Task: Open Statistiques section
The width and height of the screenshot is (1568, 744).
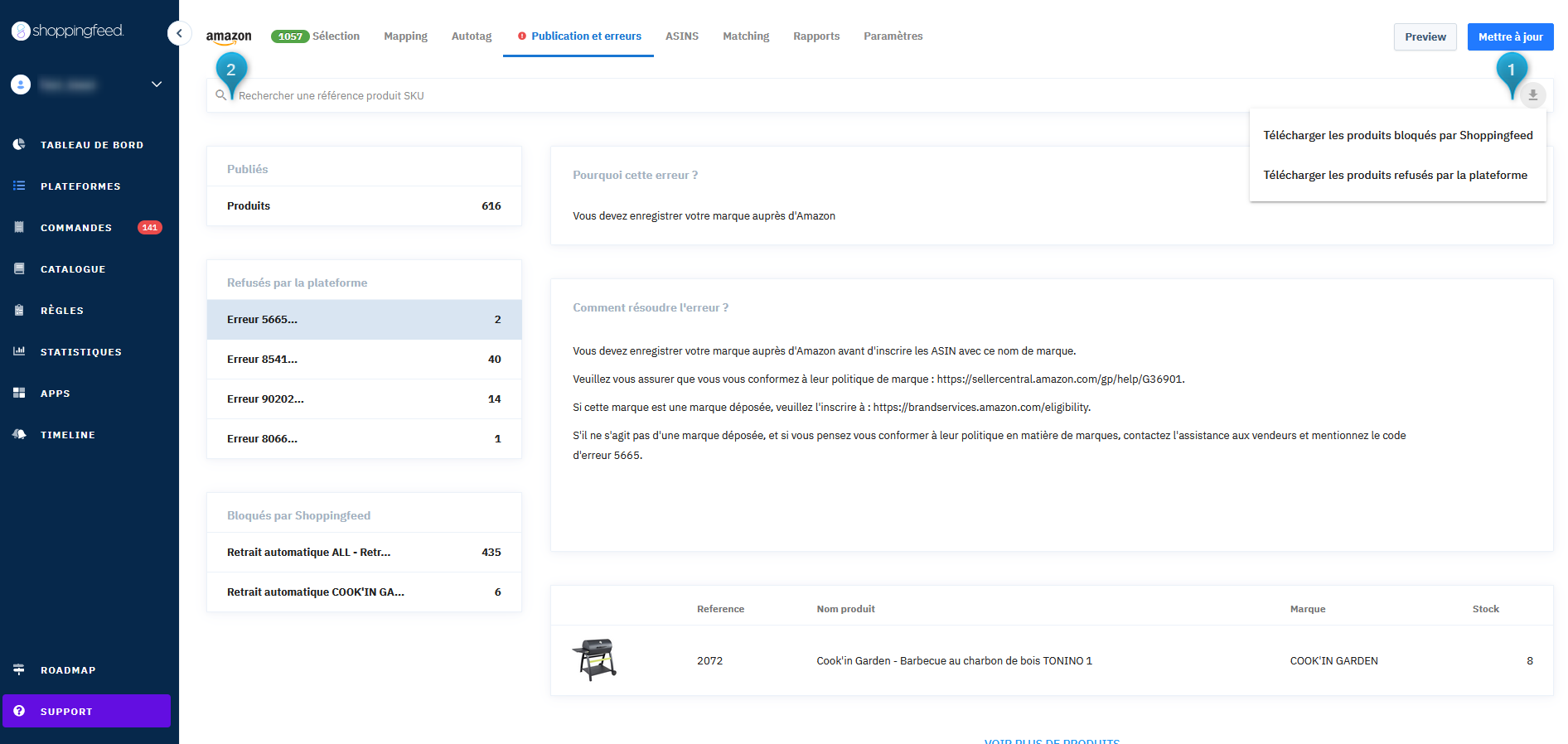Action: pyautogui.click(x=81, y=352)
